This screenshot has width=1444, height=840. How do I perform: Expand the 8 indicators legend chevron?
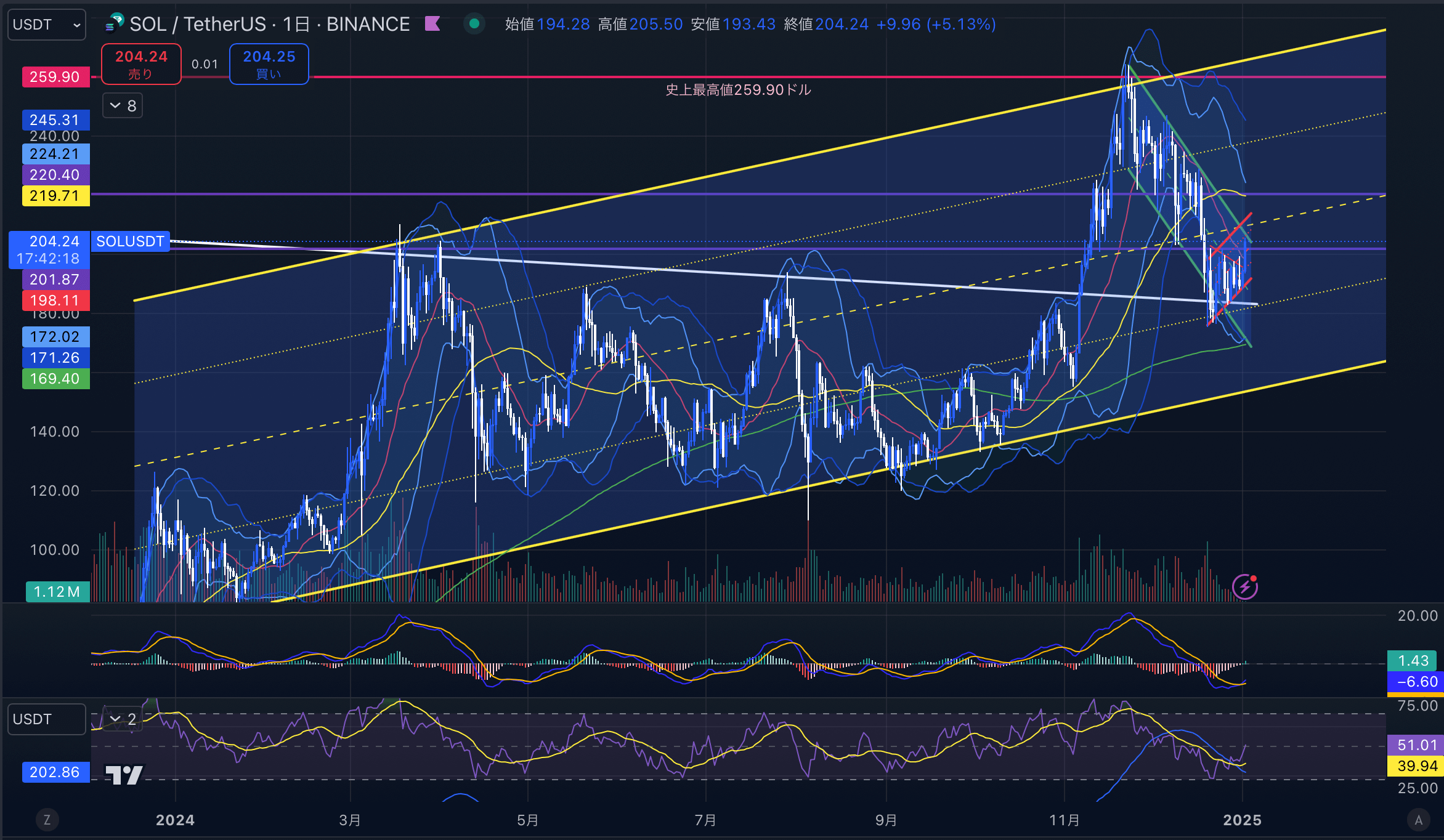coord(123,106)
